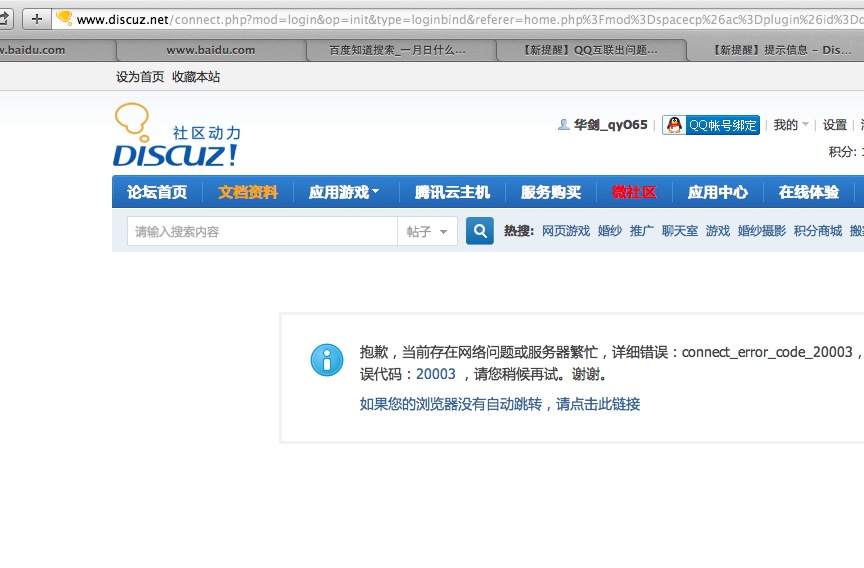Click the share button left of the plus
The height and width of the screenshot is (568, 864).
(4, 19)
